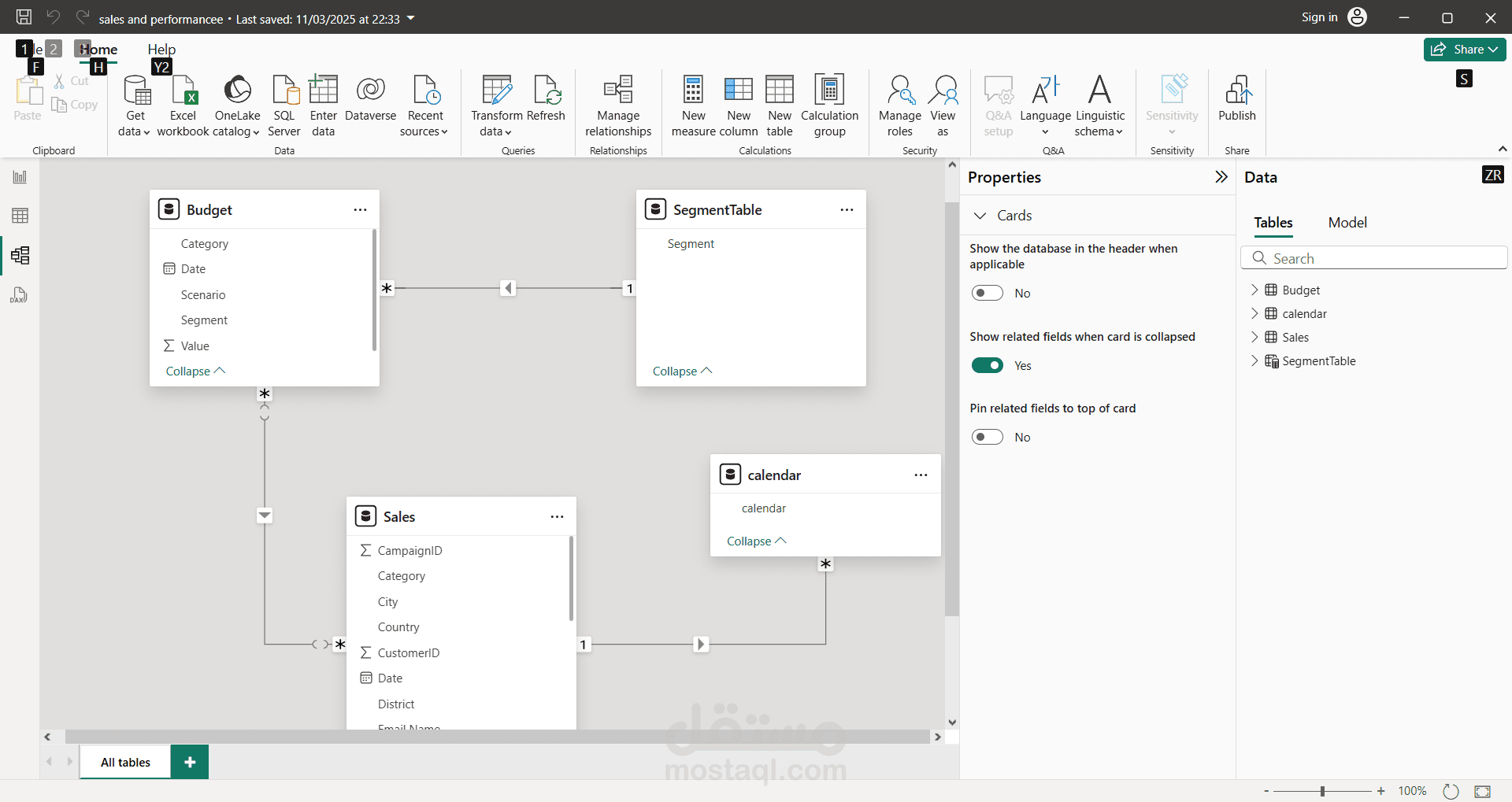Toggle Show the database in header
The height and width of the screenshot is (802, 1512).
click(x=988, y=294)
